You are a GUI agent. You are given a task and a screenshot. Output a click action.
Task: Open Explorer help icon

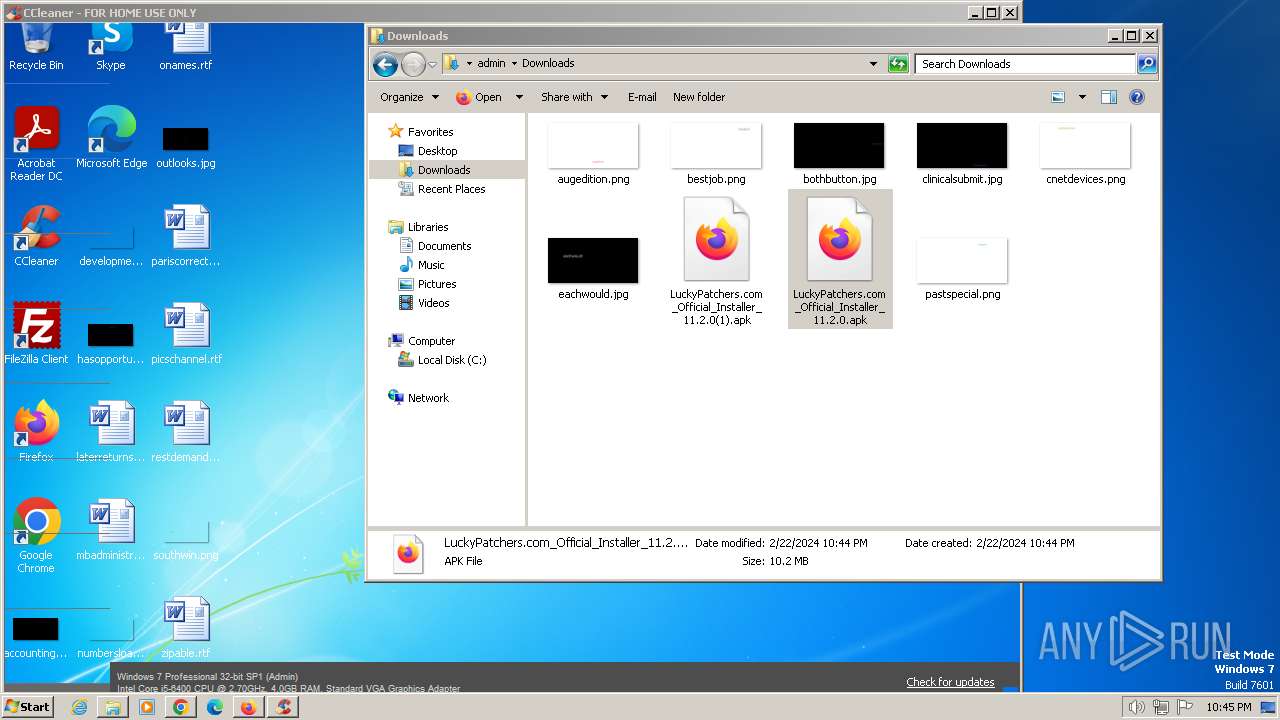tap(1137, 97)
